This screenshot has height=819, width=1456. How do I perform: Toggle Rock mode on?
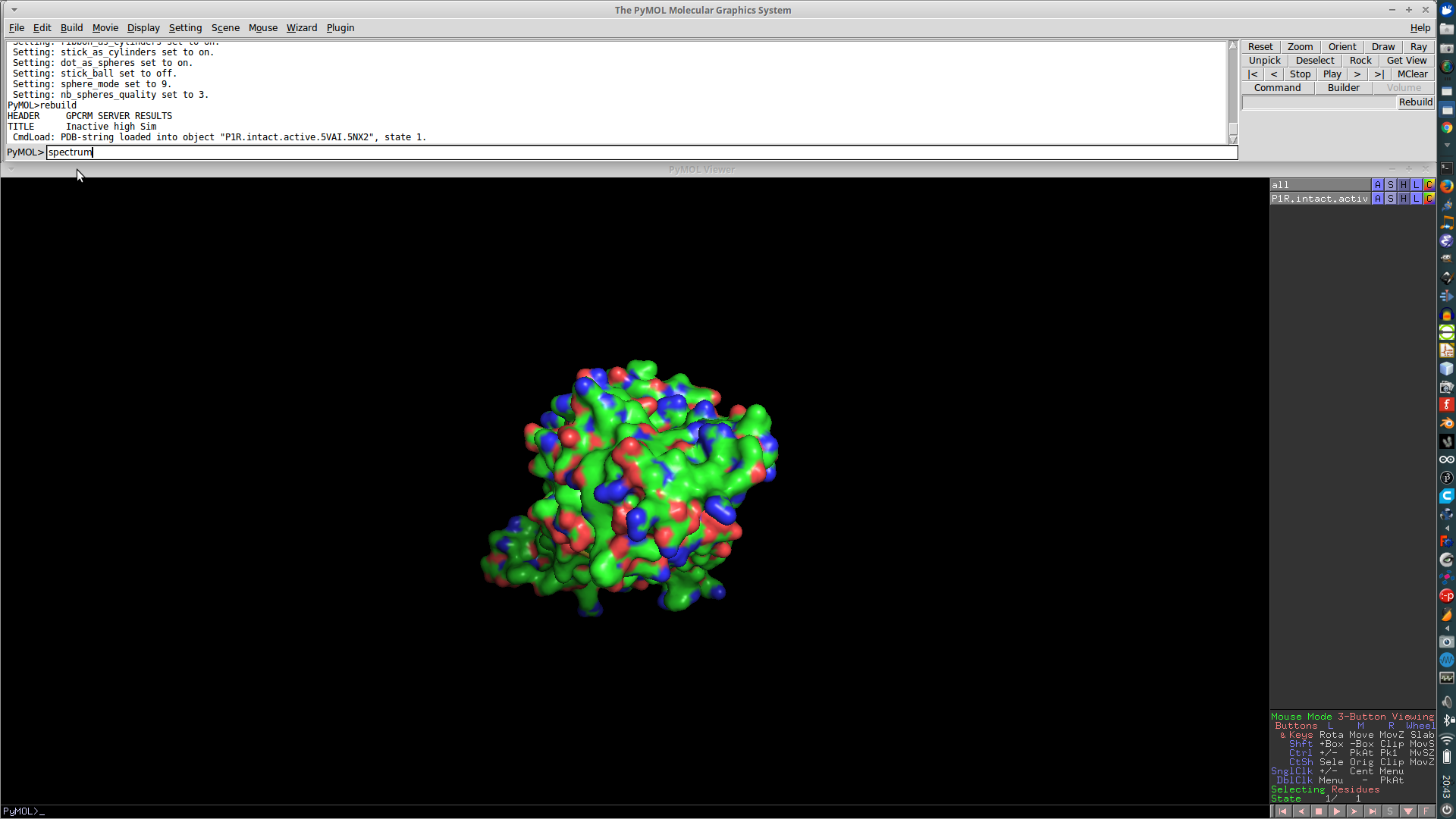pos(1361,61)
